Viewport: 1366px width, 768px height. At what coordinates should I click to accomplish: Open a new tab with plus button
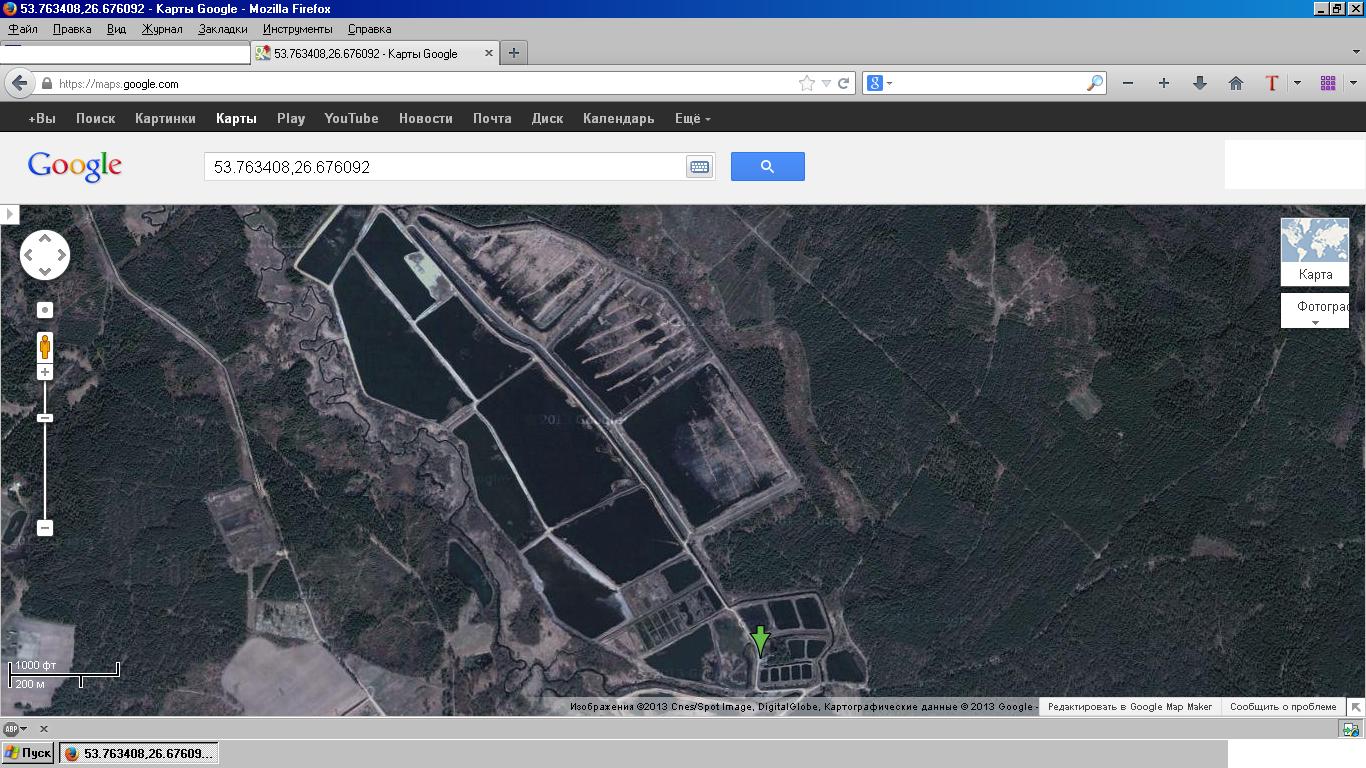(514, 53)
